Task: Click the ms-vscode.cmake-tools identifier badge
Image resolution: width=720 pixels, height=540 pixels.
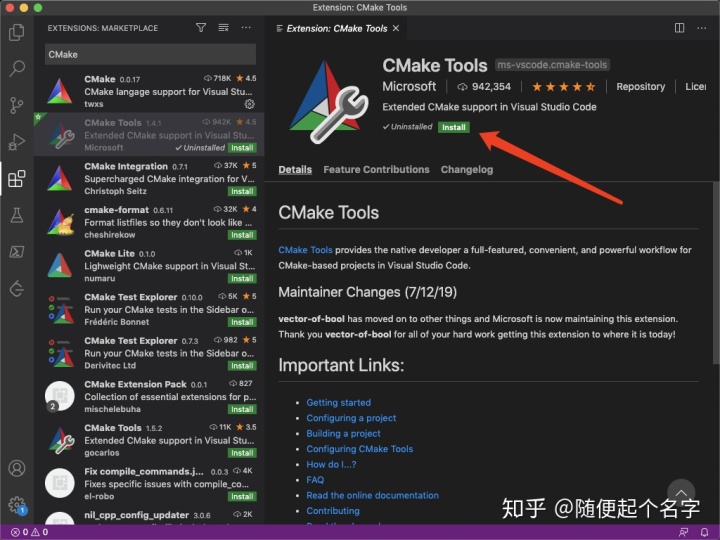Action: pyautogui.click(x=552, y=65)
